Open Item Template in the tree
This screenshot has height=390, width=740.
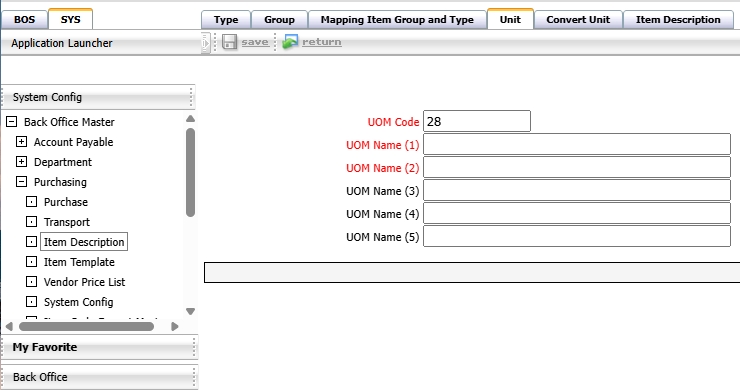click(79, 262)
